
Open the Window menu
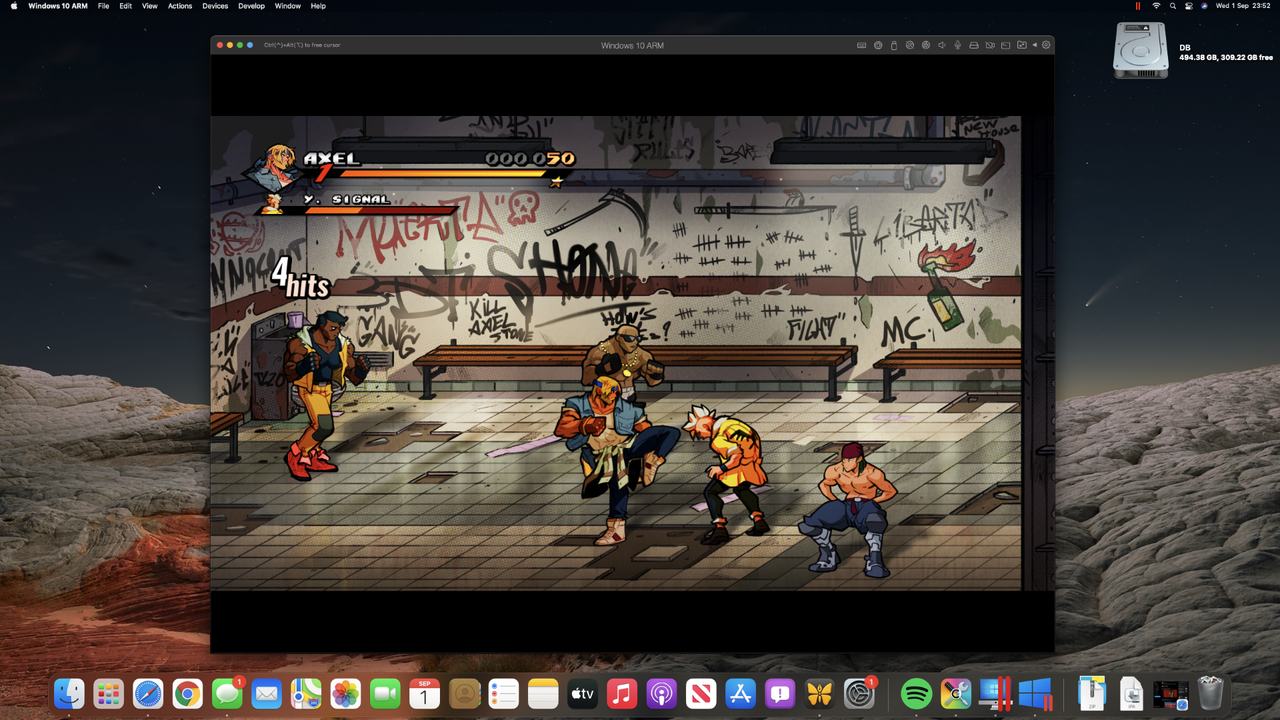click(288, 6)
